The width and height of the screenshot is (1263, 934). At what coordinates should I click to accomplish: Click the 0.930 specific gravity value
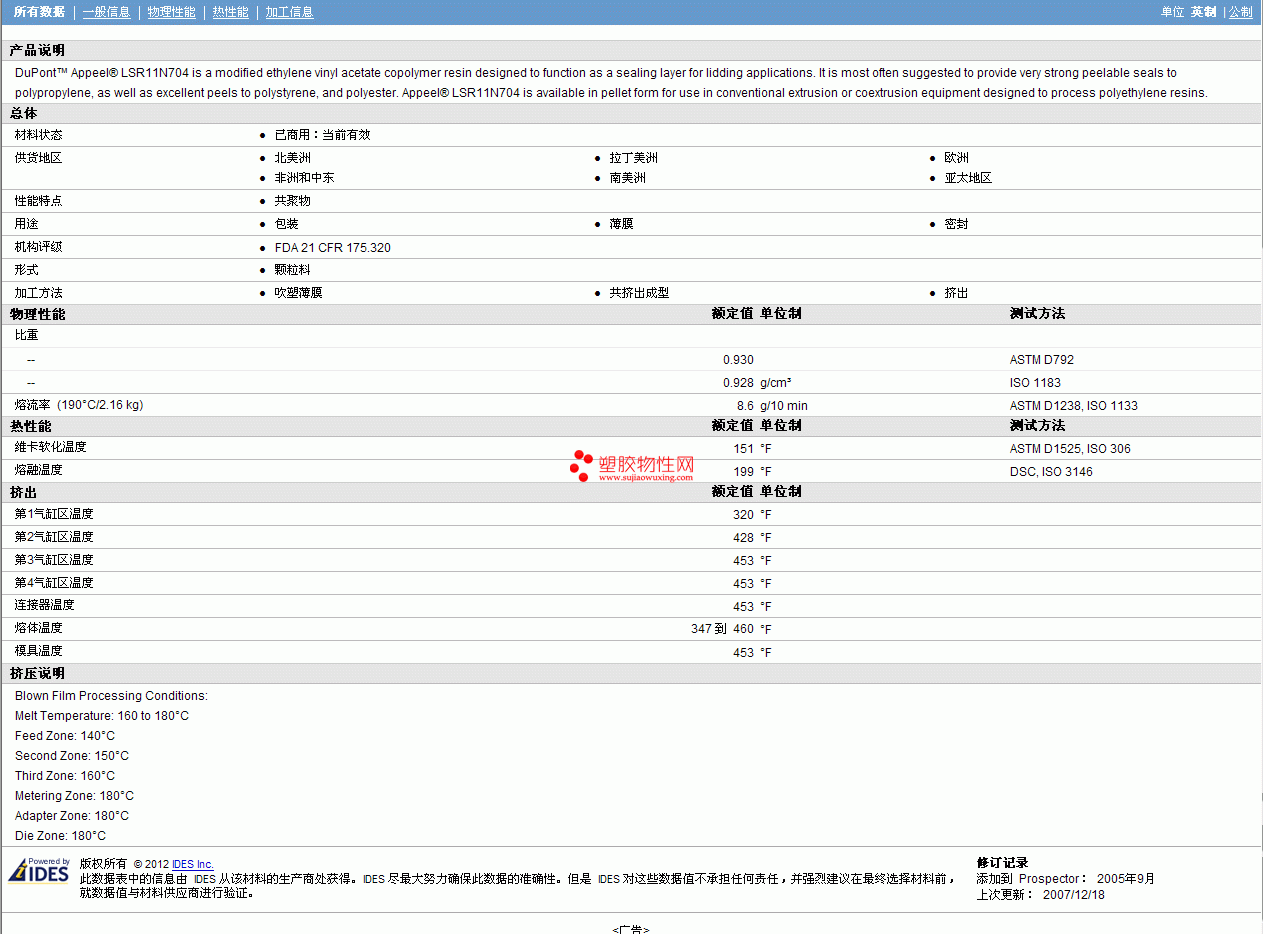click(x=738, y=360)
